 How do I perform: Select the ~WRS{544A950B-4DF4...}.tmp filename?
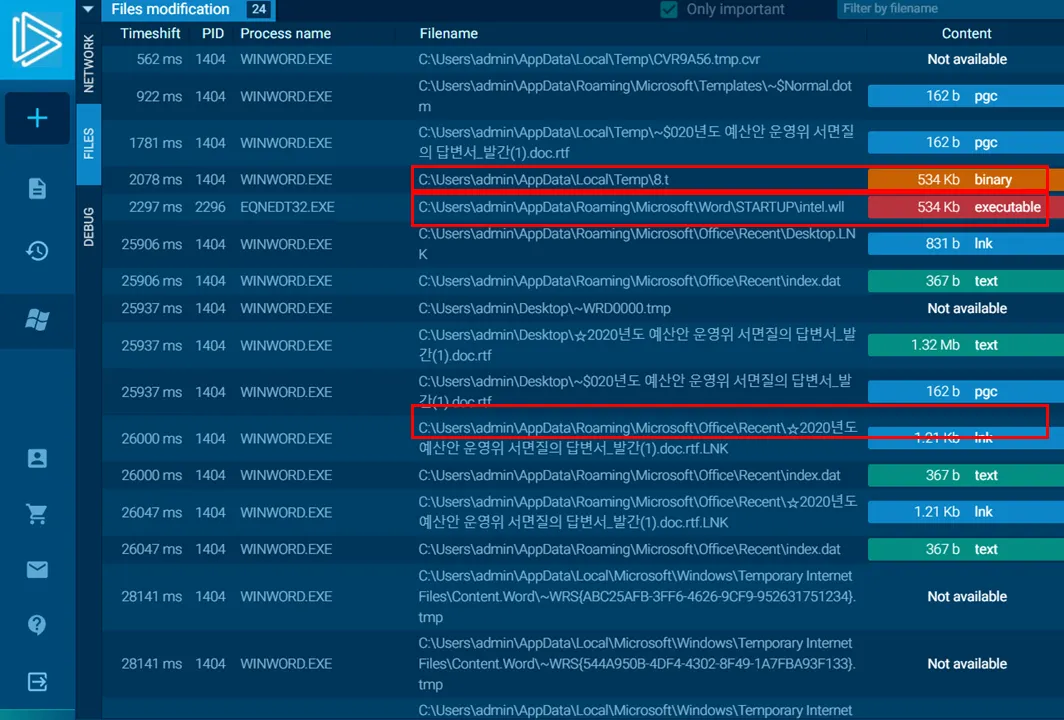point(636,664)
